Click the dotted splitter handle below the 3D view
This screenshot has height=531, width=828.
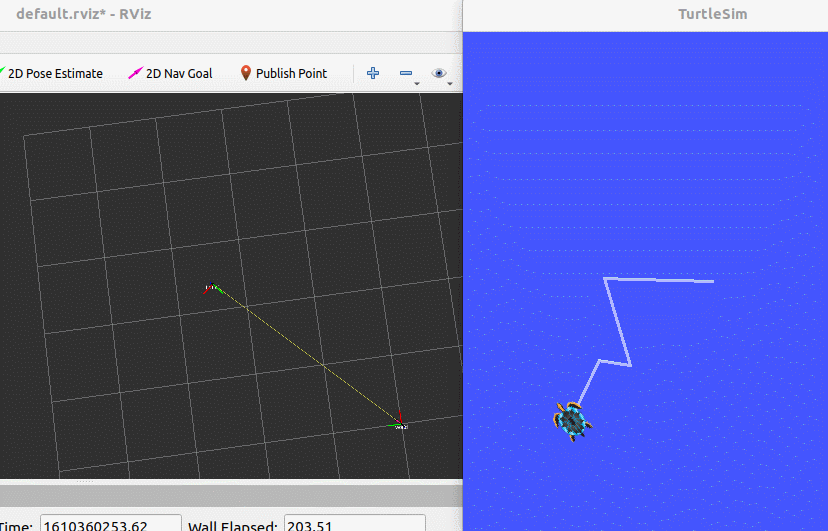[x=84, y=482]
